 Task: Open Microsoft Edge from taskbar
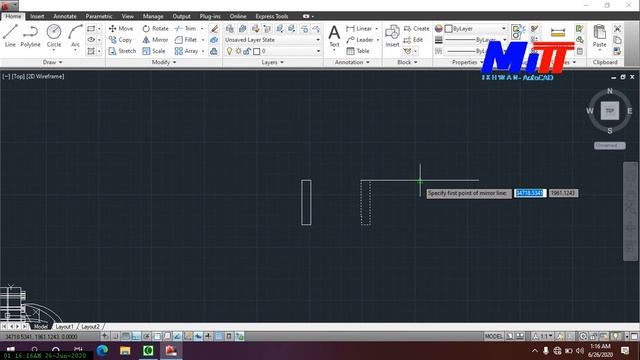click(x=102, y=350)
